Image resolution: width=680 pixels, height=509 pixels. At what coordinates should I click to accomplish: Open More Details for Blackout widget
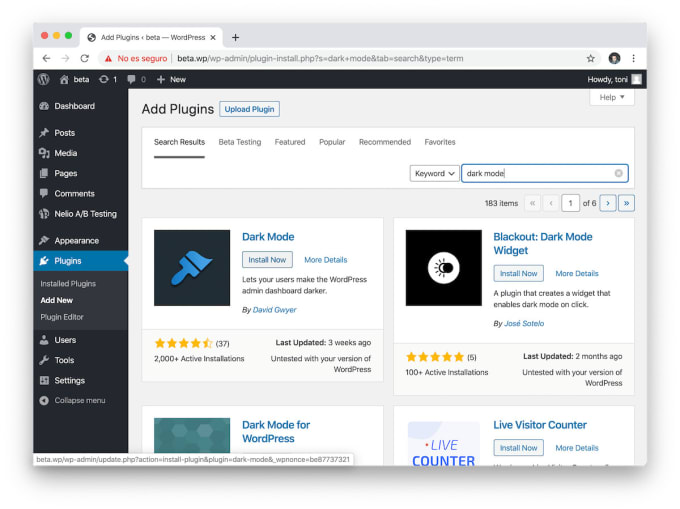tap(577, 273)
